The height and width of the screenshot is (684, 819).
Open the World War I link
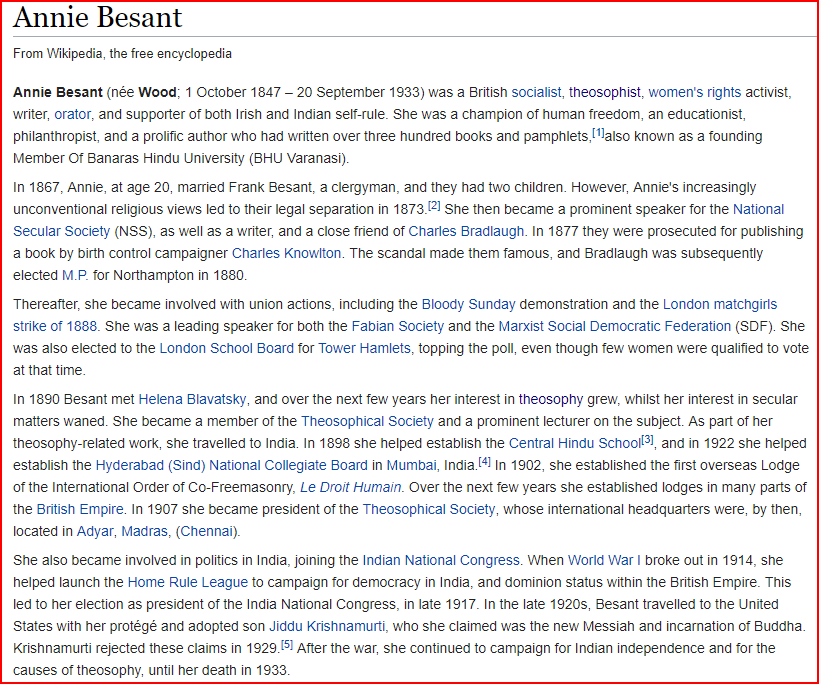[x=604, y=560]
